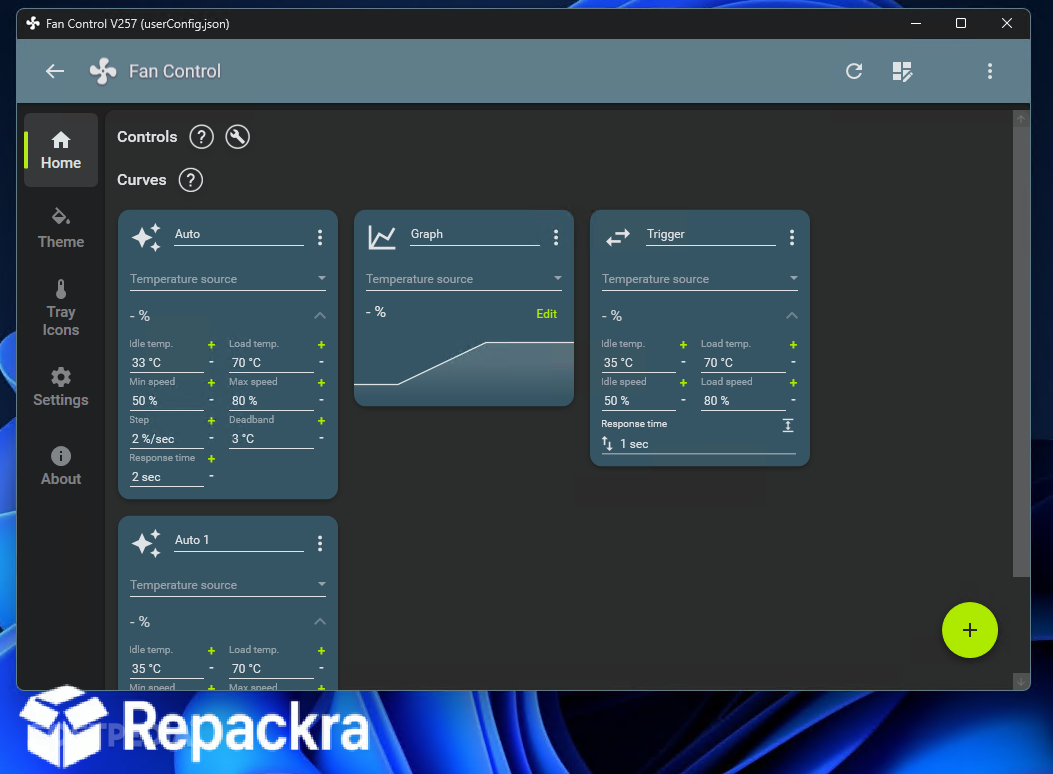Increase Trigger card Idle temp. with plus

683,344
